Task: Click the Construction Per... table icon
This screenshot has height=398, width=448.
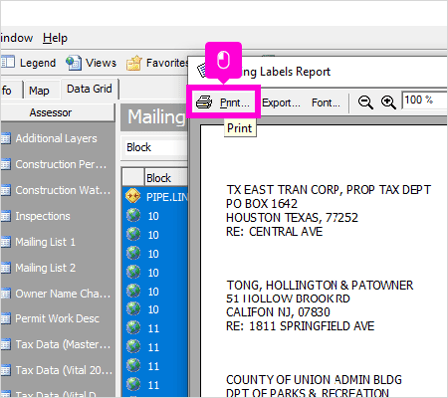Action: click(x=6, y=164)
